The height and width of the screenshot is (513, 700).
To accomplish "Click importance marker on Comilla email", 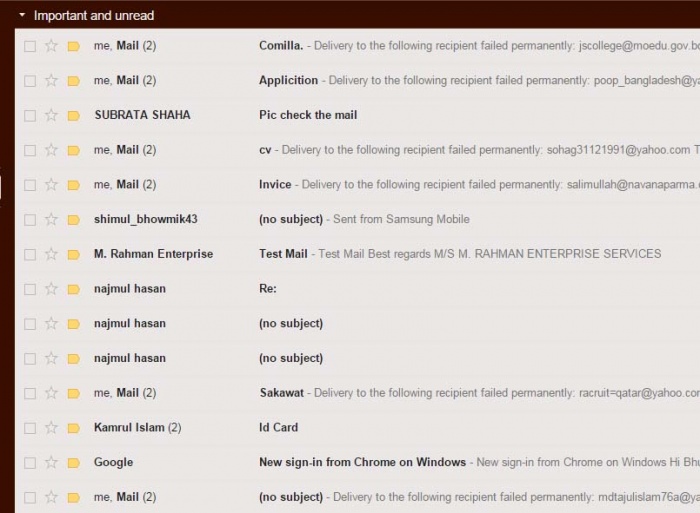I will click(x=73, y=46).
